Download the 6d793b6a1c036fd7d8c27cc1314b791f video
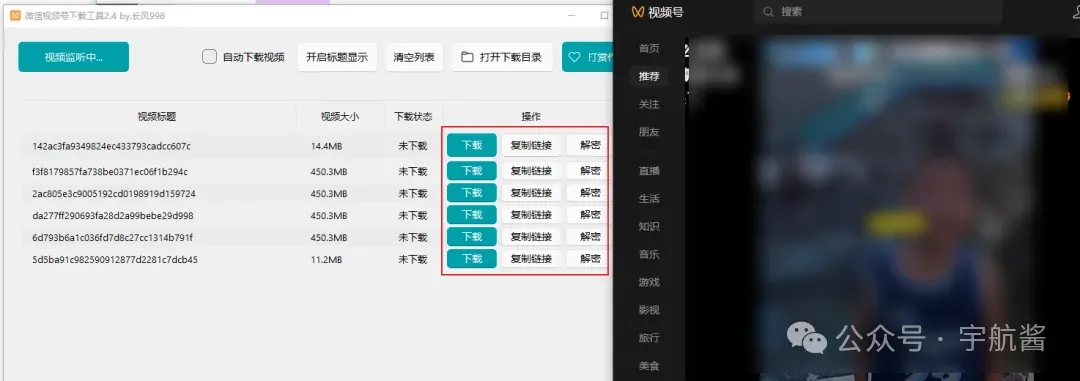 click(x=472, y=237)
